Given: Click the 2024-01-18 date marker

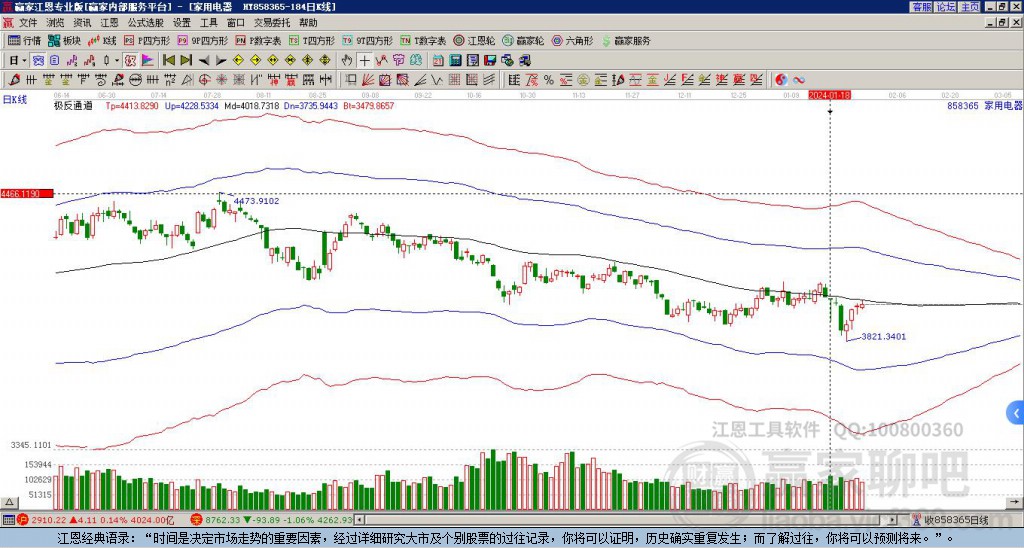Looking at the screenshot, I should pyautogui.click(x=829, y=95).
